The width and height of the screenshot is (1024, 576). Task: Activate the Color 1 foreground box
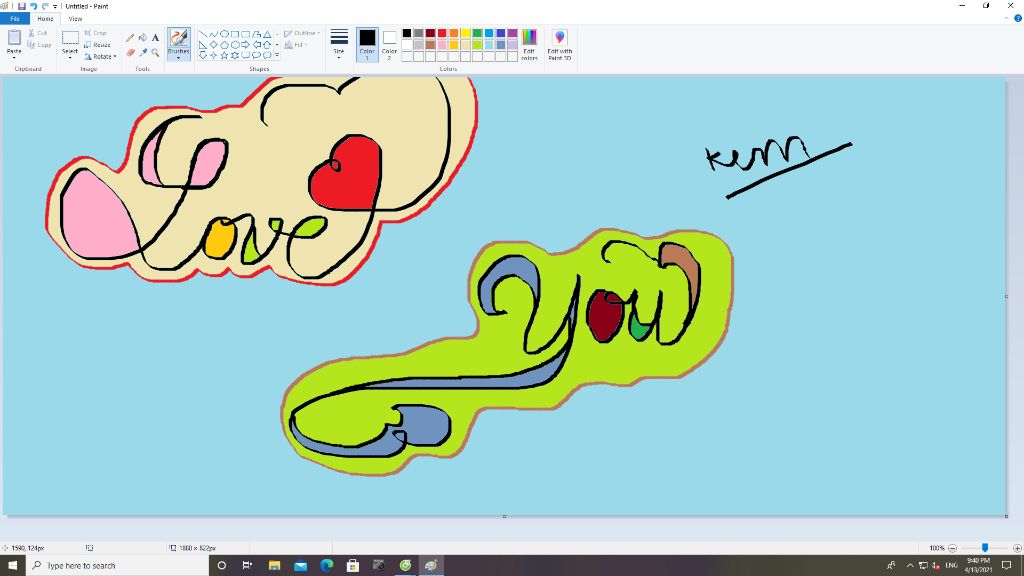[367, 44]
